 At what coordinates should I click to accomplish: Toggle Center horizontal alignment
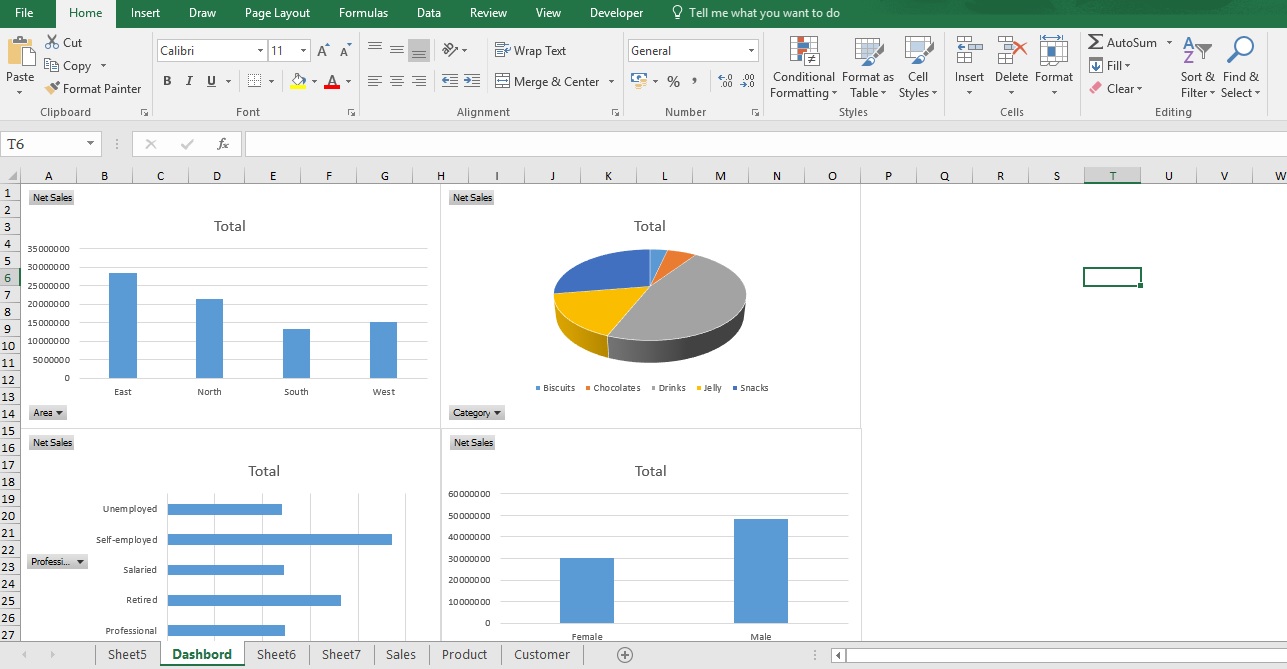pyautogui.click(x=397, y=81)
